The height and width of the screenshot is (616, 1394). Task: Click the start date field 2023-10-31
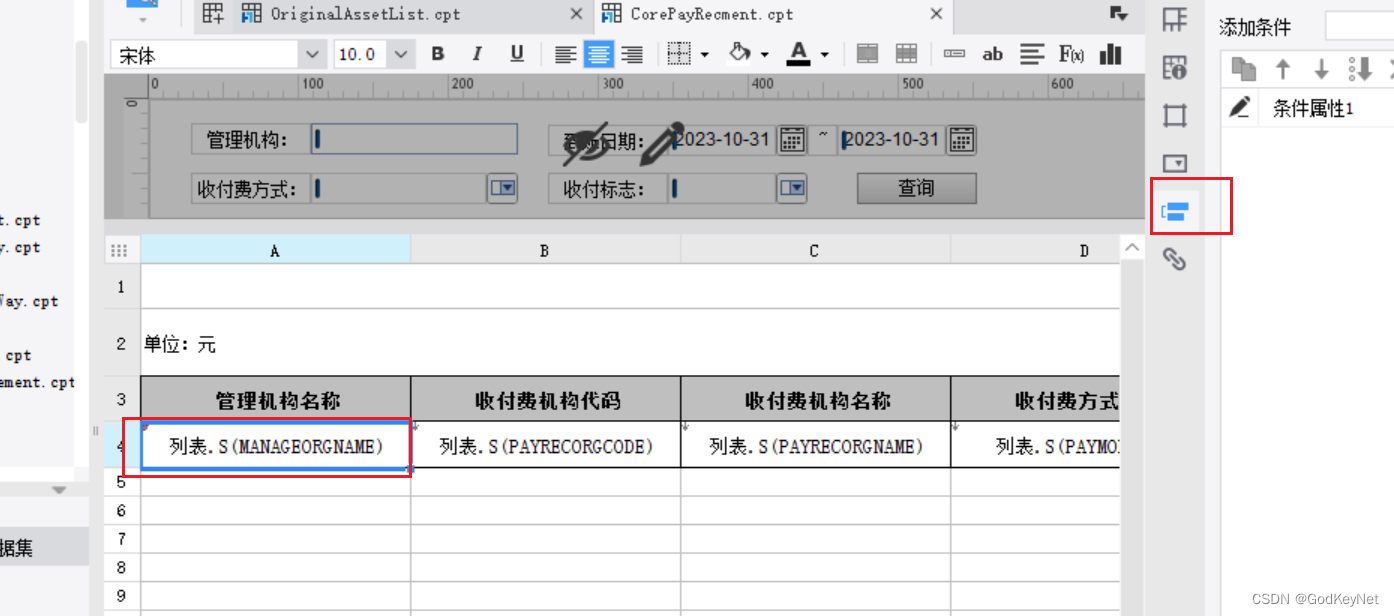pos(722,139)
